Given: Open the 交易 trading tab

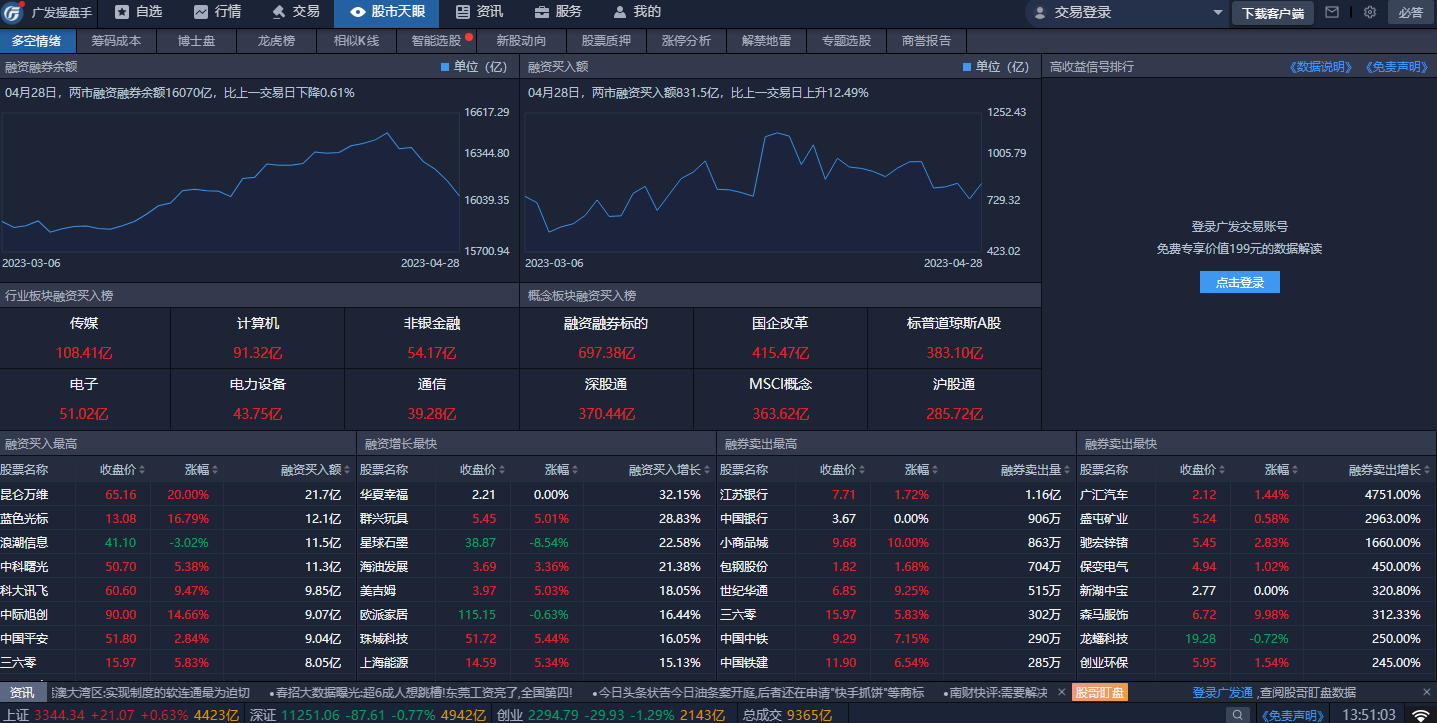Looking at the screenshot, I should 295,12.
